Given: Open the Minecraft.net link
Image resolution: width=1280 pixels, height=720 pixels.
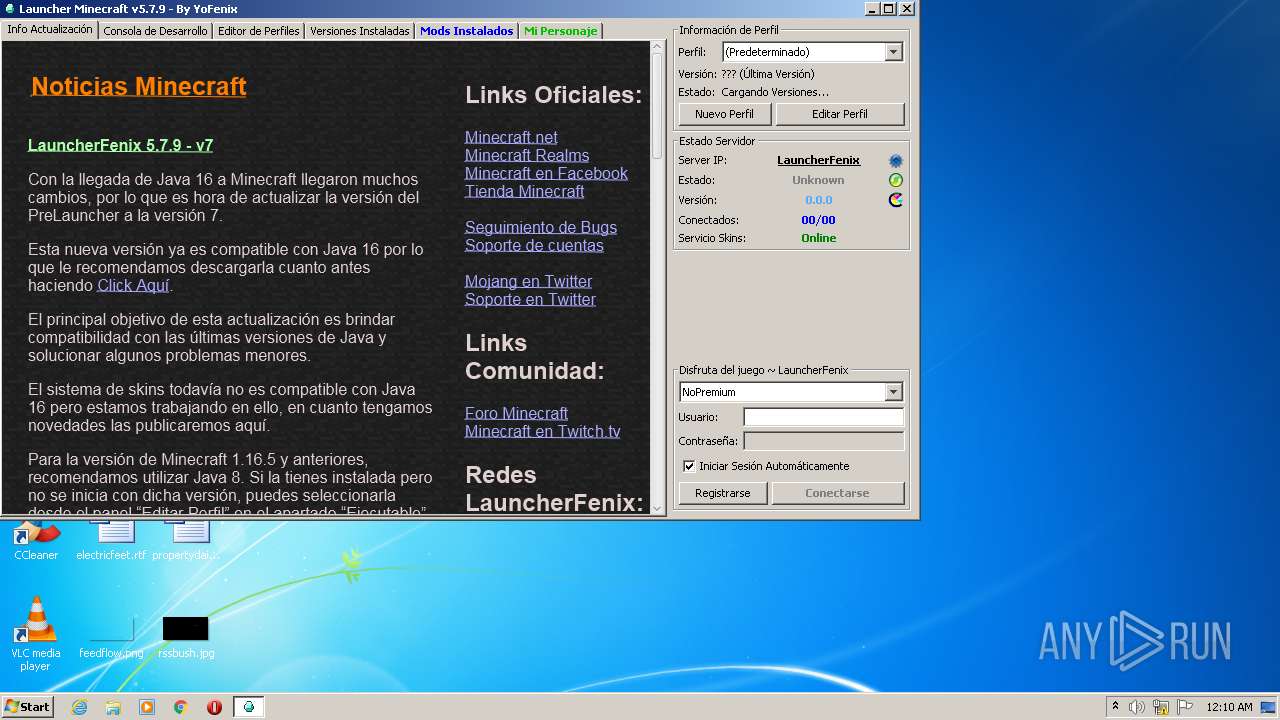Looking at the screenshot, I should (x=511, y=137).
